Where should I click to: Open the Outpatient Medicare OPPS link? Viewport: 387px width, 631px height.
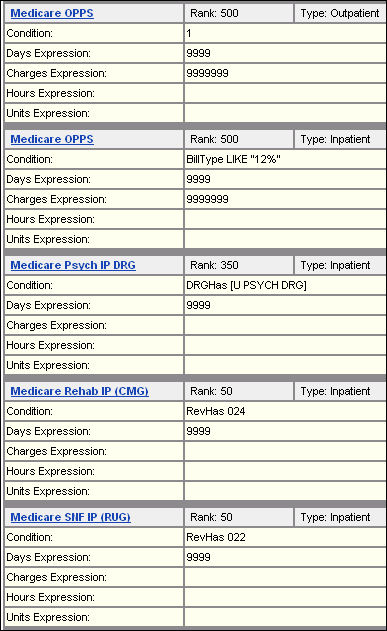click(52, 13)
